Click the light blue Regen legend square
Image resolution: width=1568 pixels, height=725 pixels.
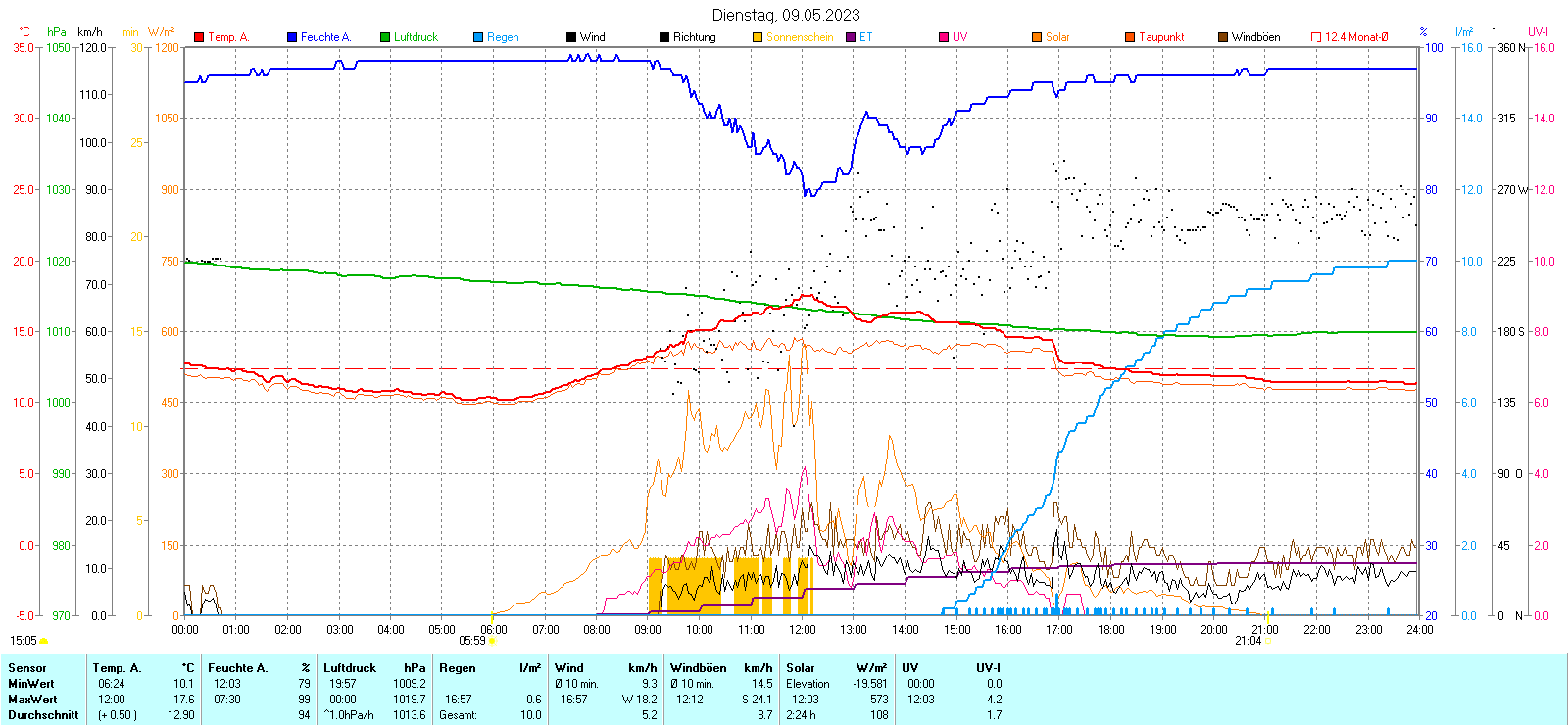(x=478, y=37)
